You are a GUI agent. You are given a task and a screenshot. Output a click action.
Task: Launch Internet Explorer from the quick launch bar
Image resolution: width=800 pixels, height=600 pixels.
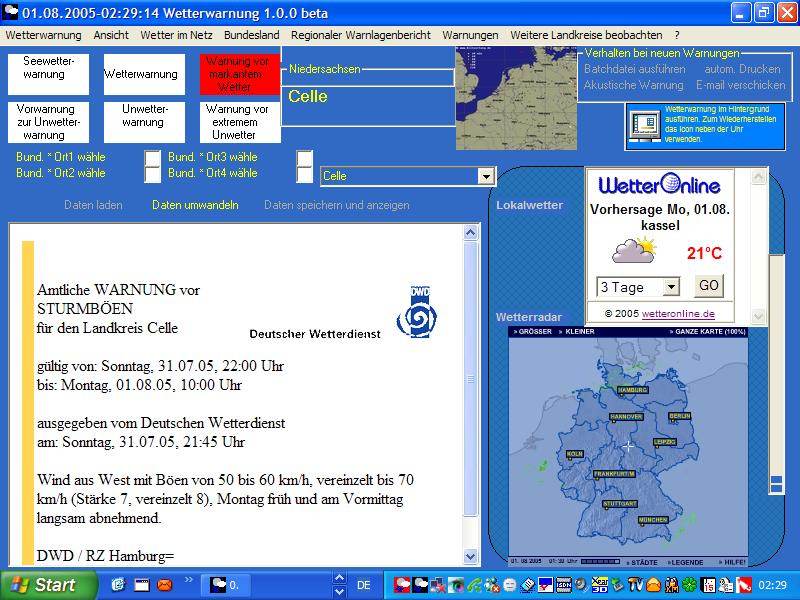tap(119, 584)
